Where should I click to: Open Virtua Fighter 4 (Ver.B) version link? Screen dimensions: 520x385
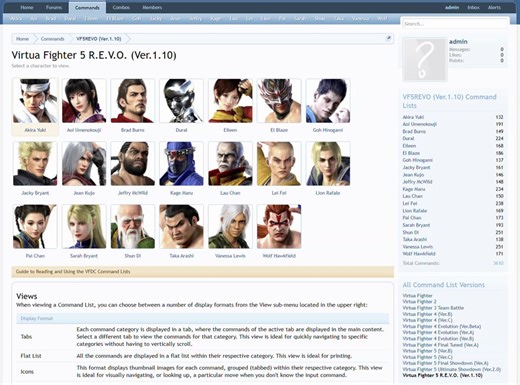pyautogui.click(x=427, y=314)
